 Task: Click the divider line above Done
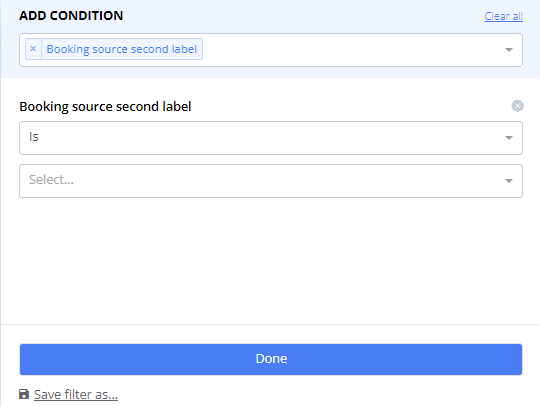[271, 324]
